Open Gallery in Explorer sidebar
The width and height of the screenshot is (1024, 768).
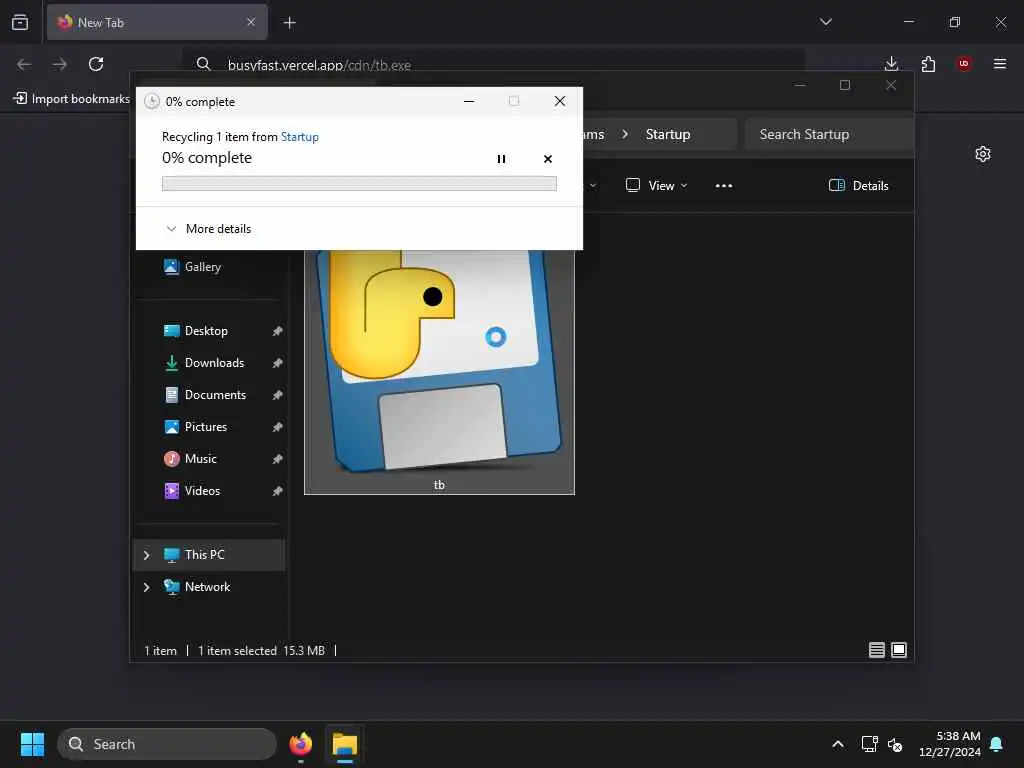click(193, 266)
